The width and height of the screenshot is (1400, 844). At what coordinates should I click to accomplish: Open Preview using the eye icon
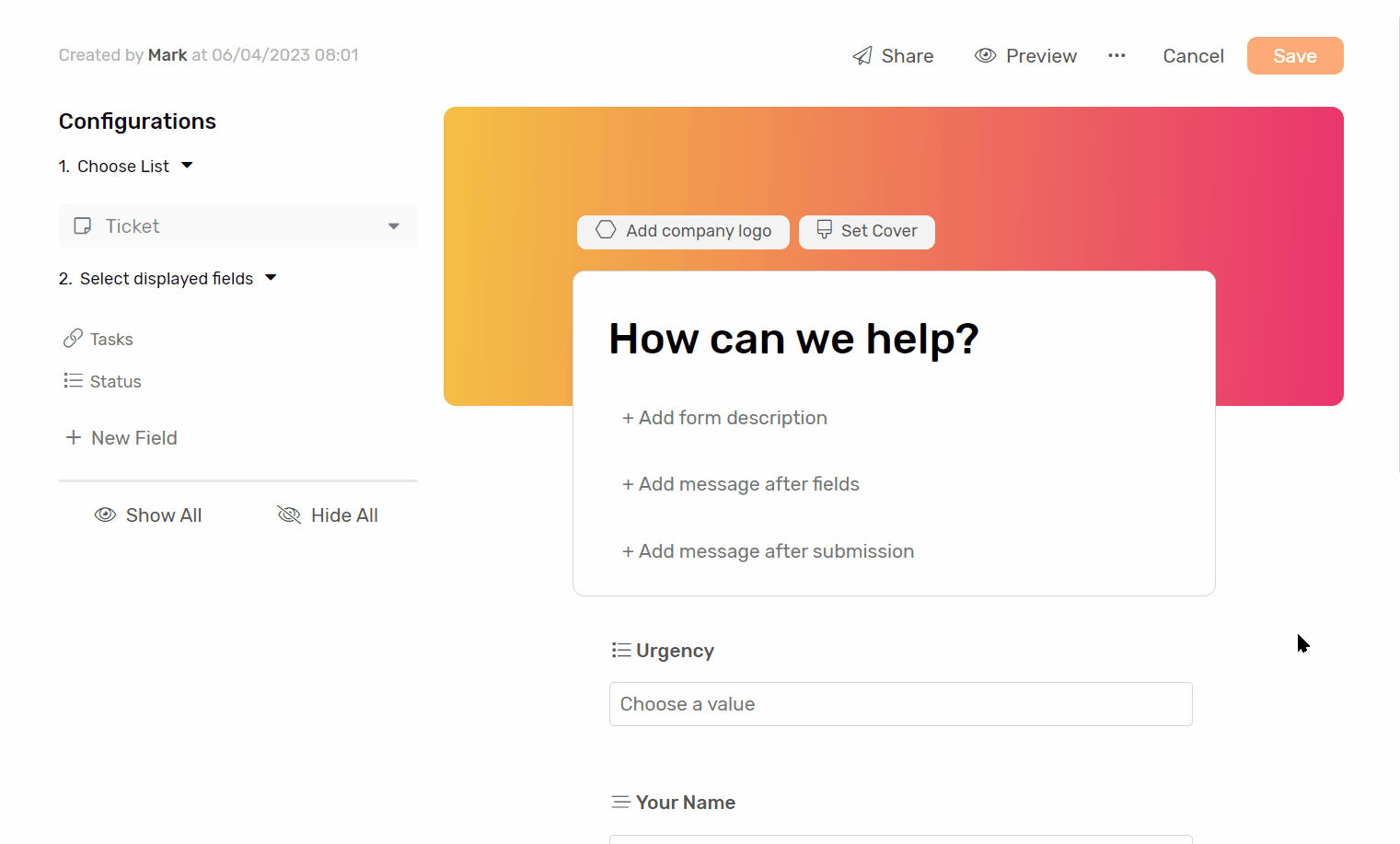point(986,55)
